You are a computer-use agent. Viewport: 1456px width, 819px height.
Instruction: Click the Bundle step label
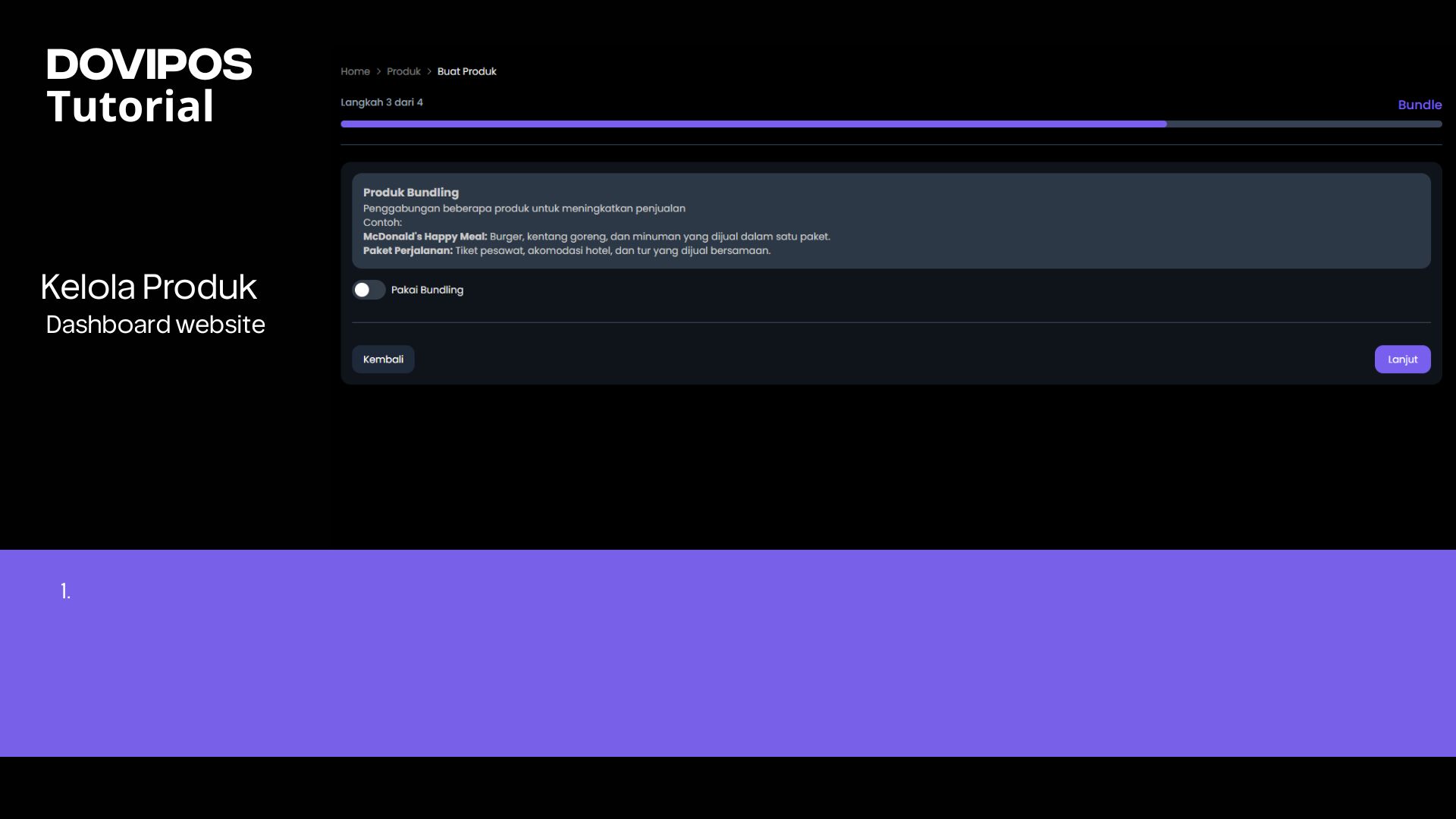1419,105
